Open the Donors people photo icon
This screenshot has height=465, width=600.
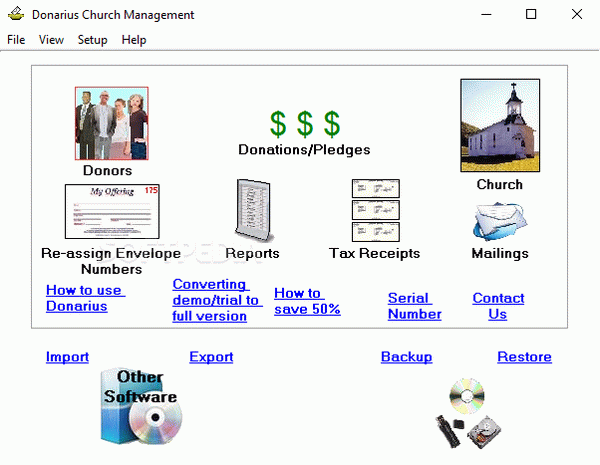tap(112, 123)
